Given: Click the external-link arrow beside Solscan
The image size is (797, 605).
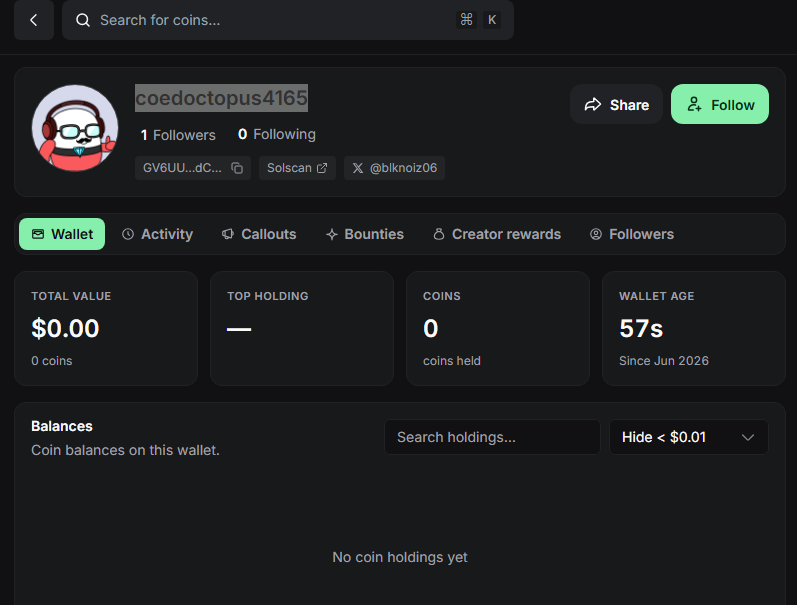Looking at the screenshot, I should pos(322,168).
